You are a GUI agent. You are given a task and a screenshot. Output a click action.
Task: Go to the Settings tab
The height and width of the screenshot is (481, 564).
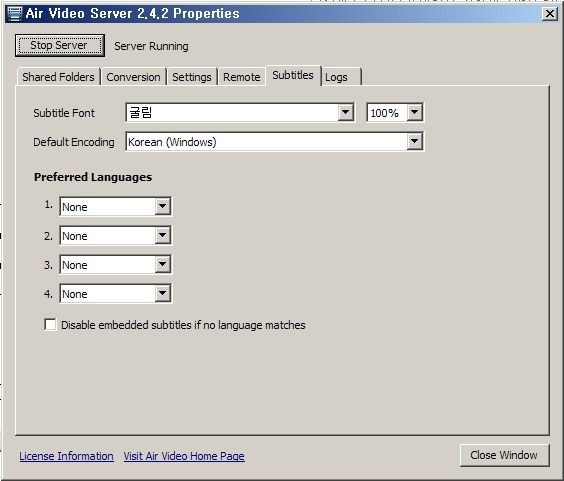tap(192, 77)
